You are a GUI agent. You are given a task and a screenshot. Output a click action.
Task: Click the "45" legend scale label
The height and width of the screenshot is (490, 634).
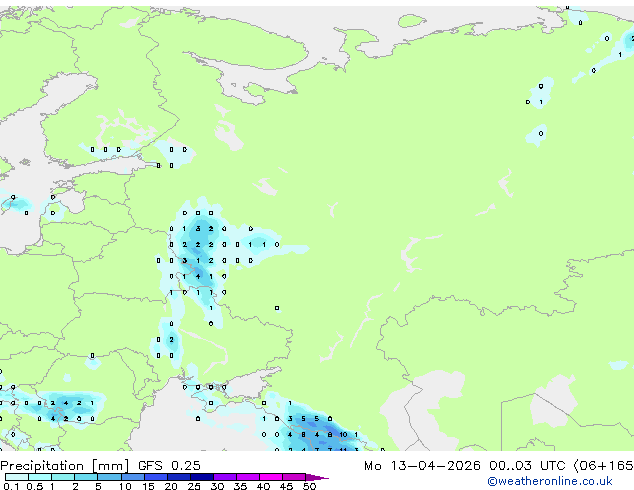[x=286, y=486]
